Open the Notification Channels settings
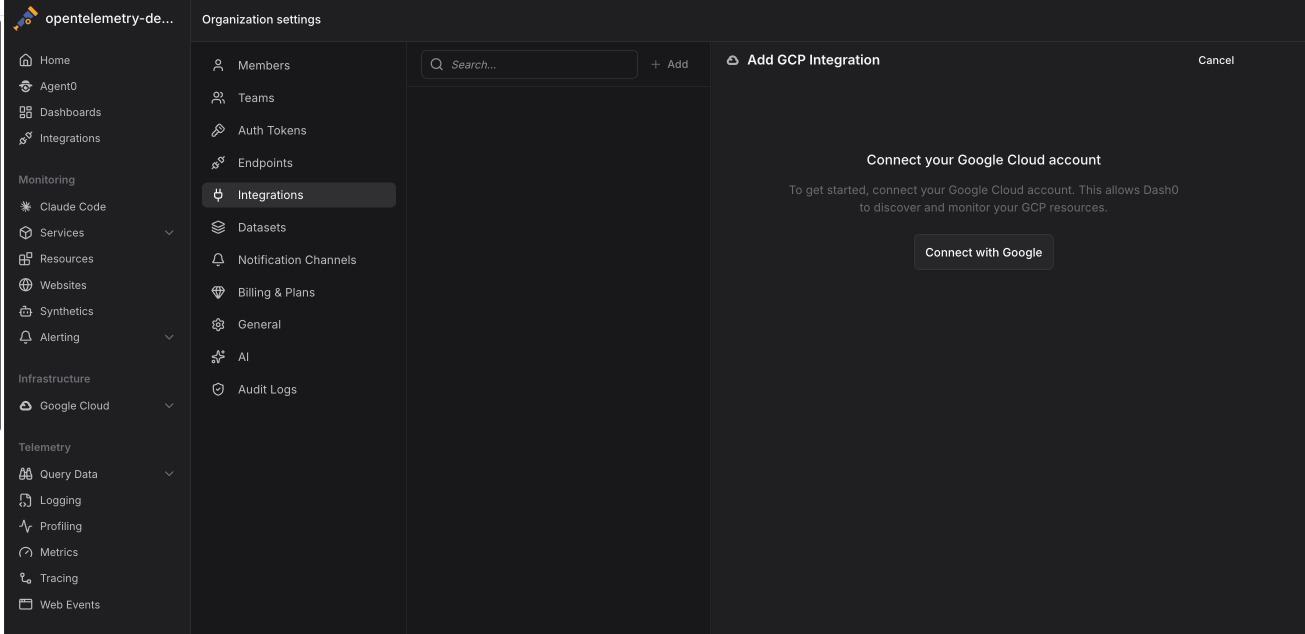Viewport: 1305px width, 634px height. 299,260
